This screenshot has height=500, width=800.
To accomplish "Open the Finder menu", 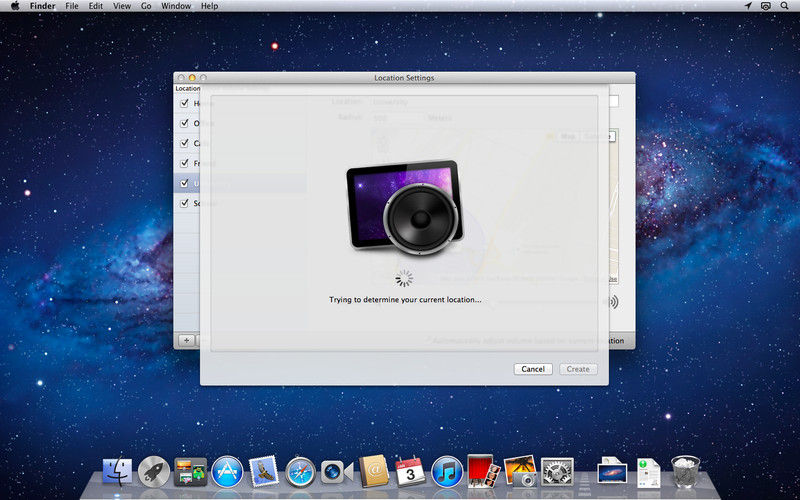I will pyautogui.click(x=43, y=6).
